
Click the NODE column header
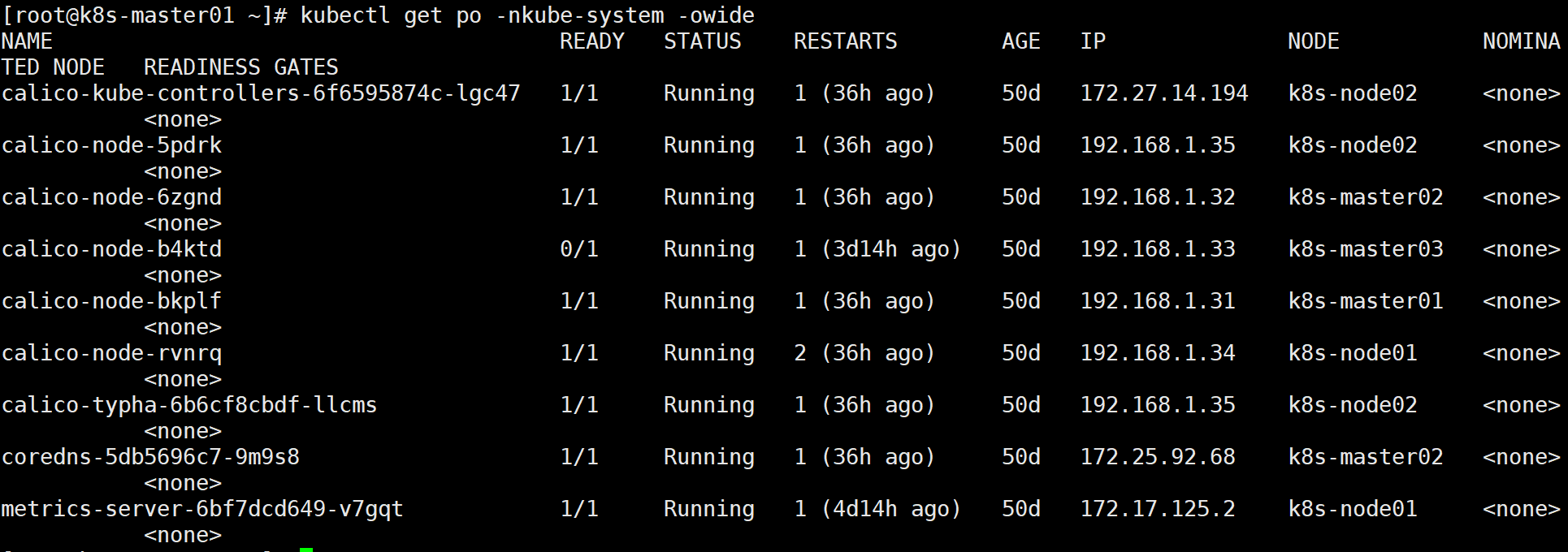point(1314,41)
